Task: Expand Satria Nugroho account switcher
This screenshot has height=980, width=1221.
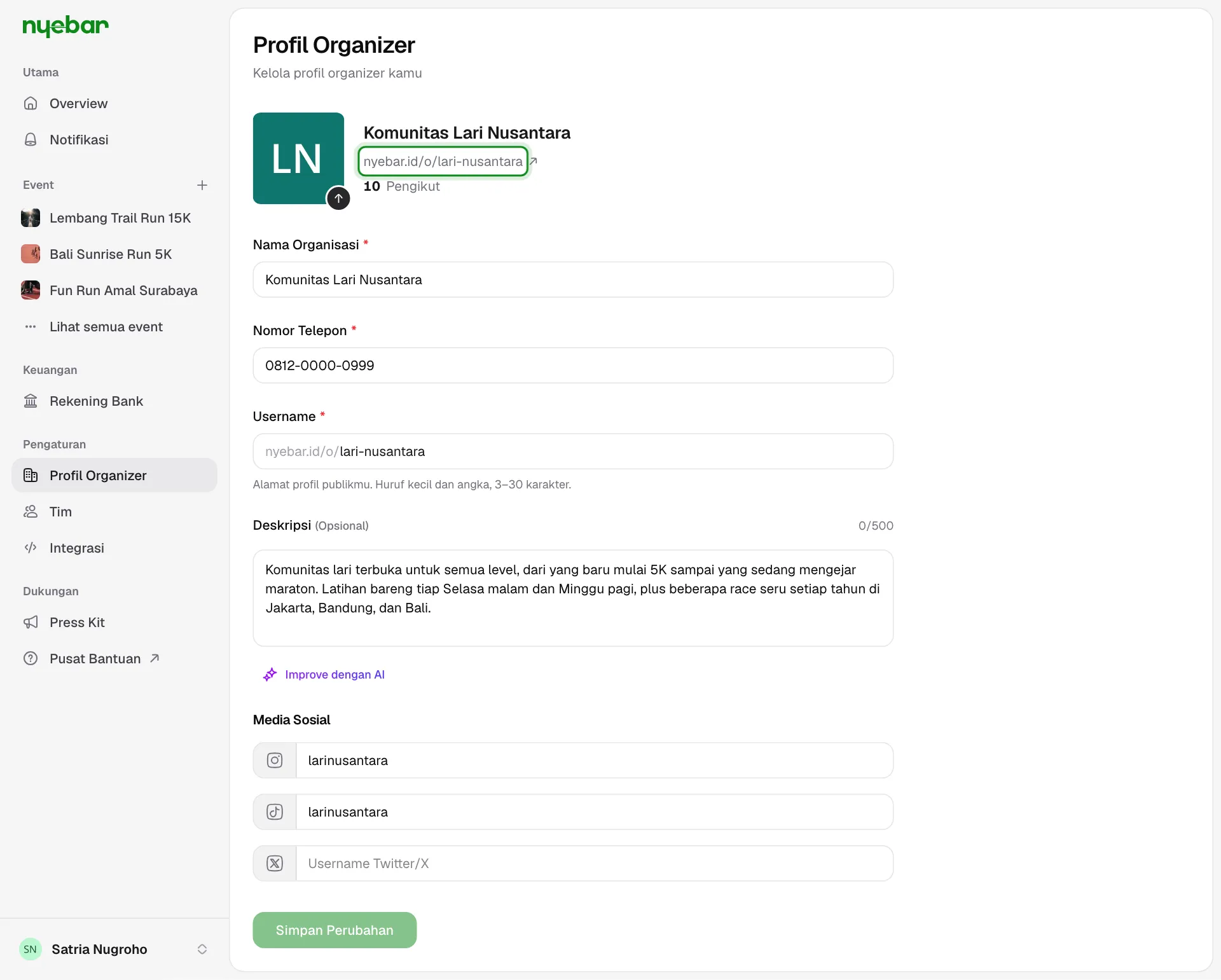Action: click(x=202, y=949)
